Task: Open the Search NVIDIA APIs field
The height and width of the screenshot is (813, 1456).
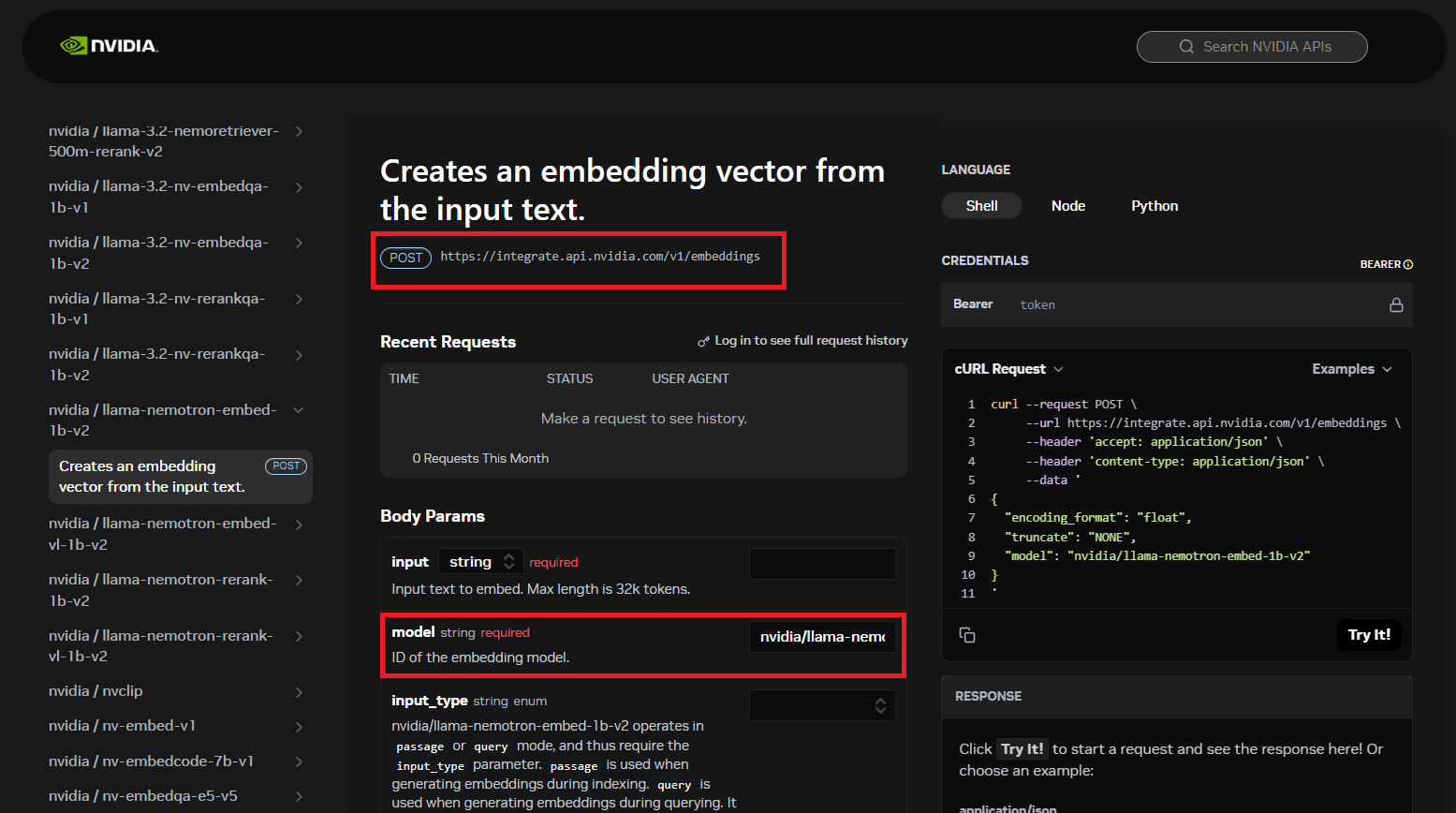Action: tap(1252, 47)
